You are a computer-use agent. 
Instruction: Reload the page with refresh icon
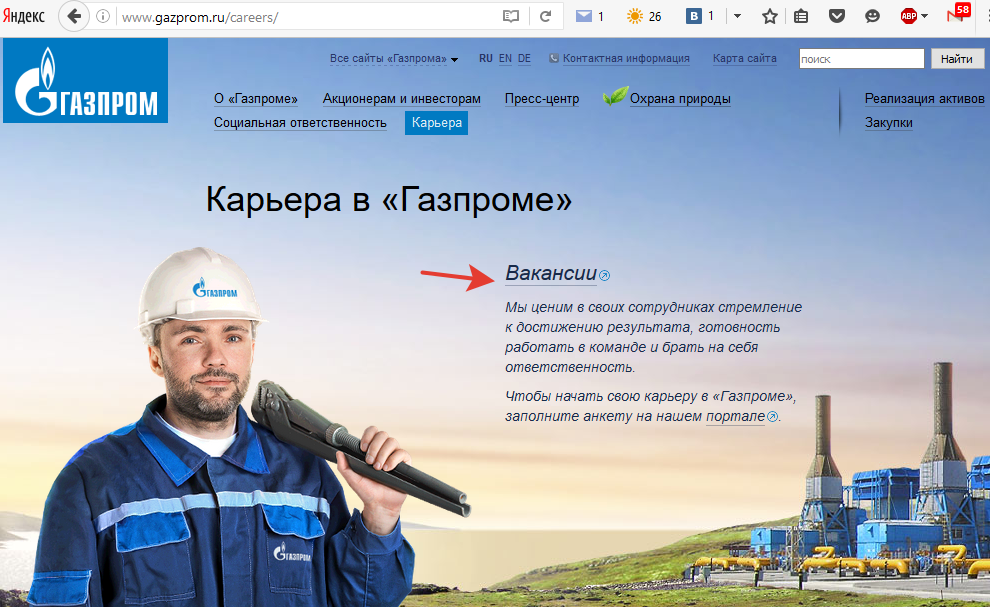(x=546, y=17)
